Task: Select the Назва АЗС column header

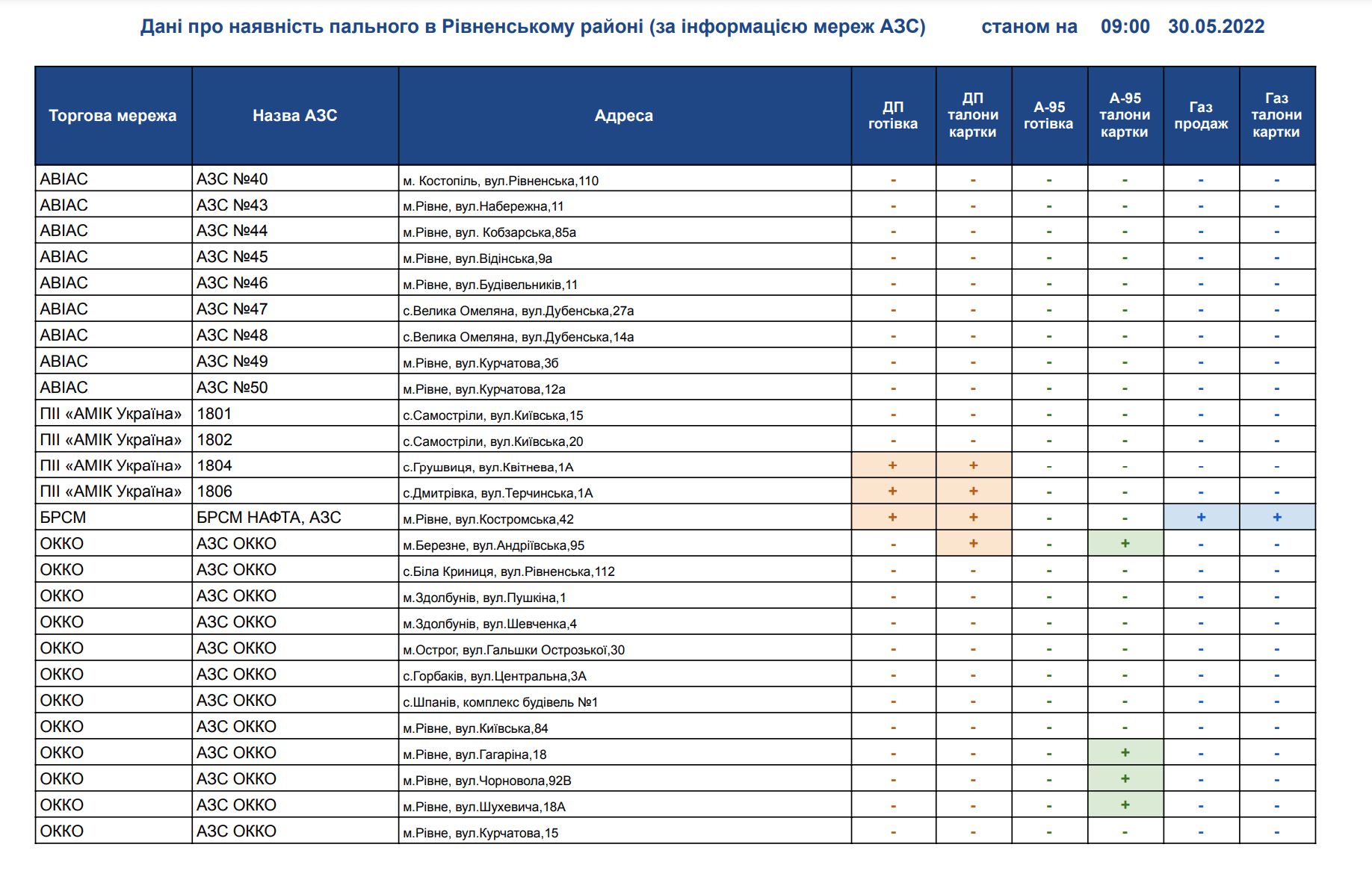Action: tap(294, 116)
